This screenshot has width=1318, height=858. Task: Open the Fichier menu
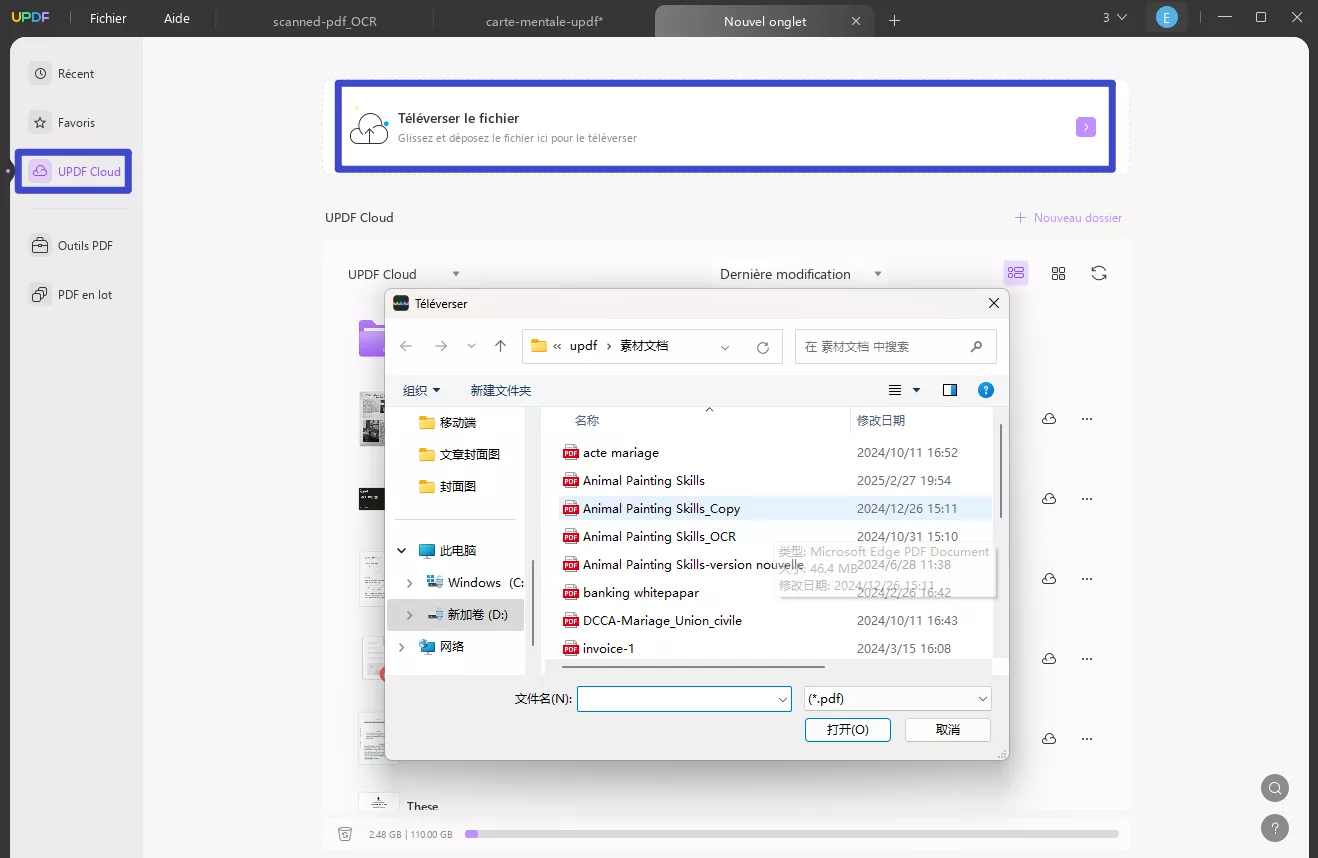pos(108,18)
